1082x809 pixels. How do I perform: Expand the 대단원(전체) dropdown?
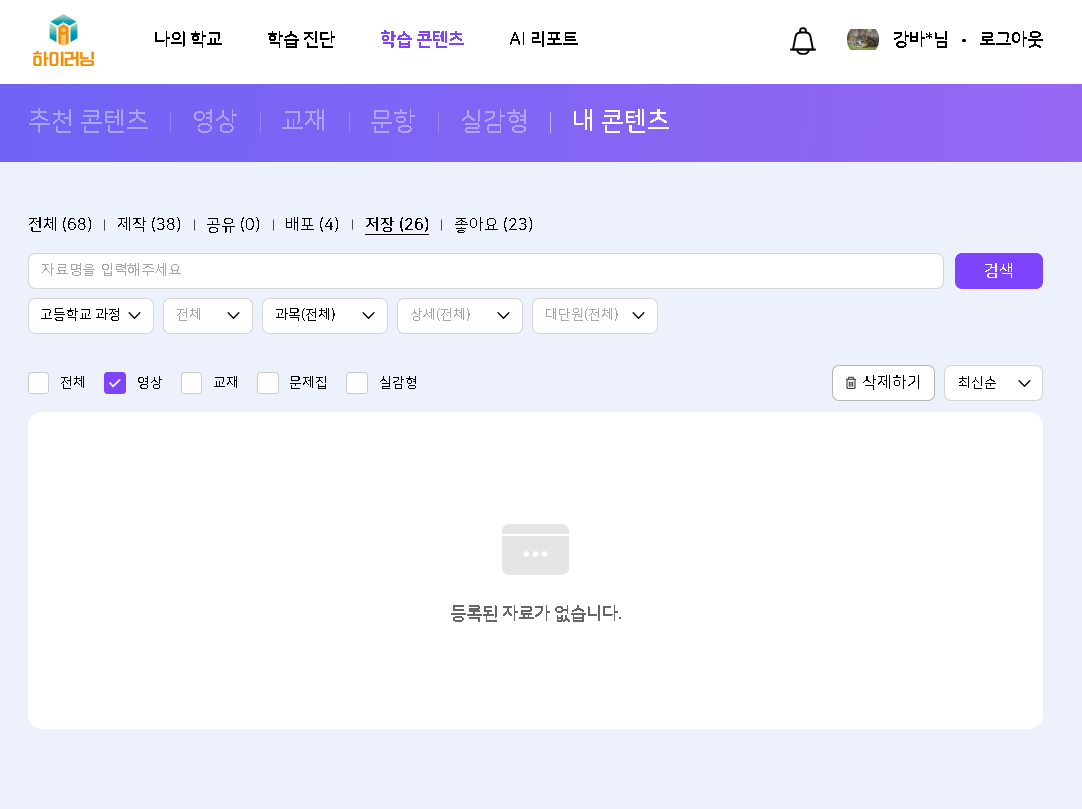click(594, 316)
